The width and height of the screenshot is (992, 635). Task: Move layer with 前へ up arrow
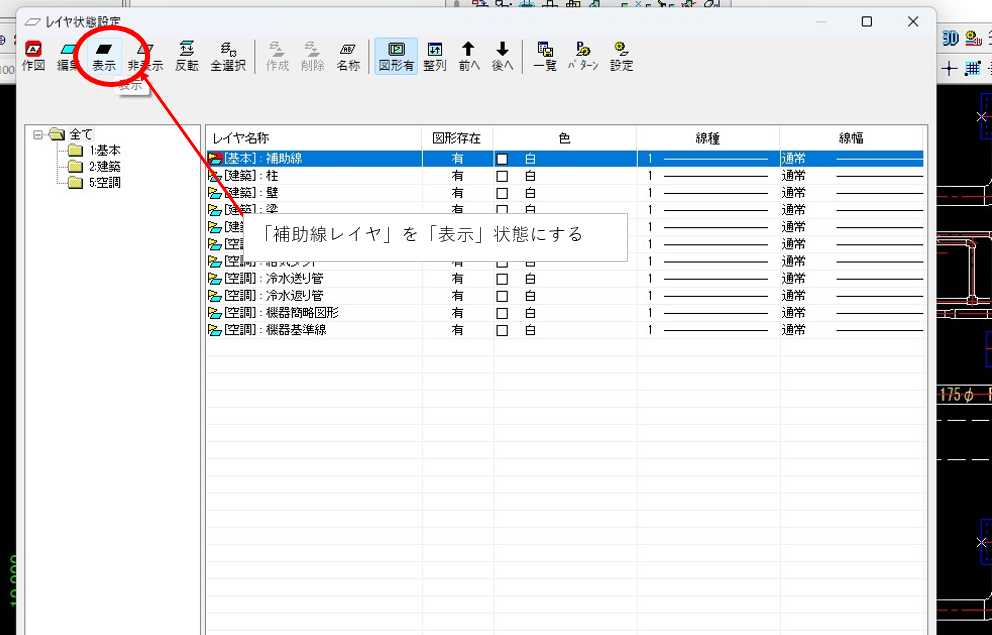(x=468, y=56)
